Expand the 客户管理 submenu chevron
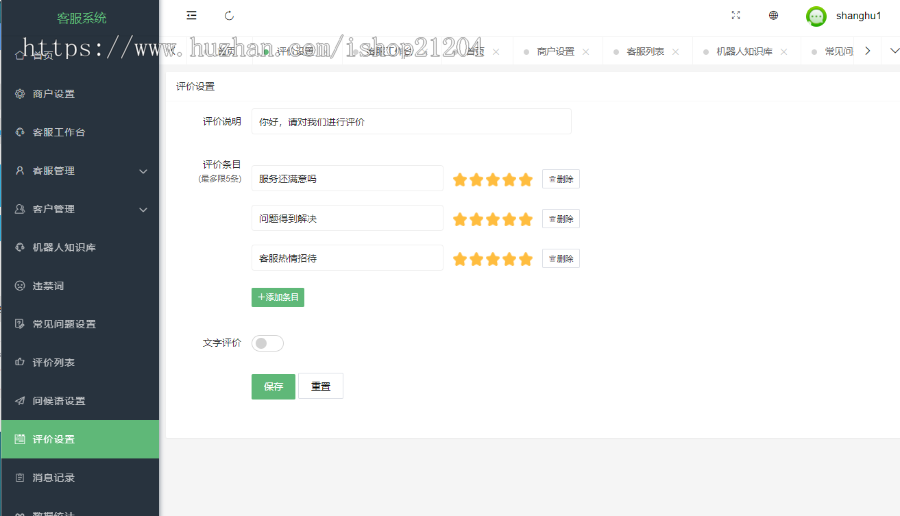Screen dimensions: 900x516 click(143, 209)
